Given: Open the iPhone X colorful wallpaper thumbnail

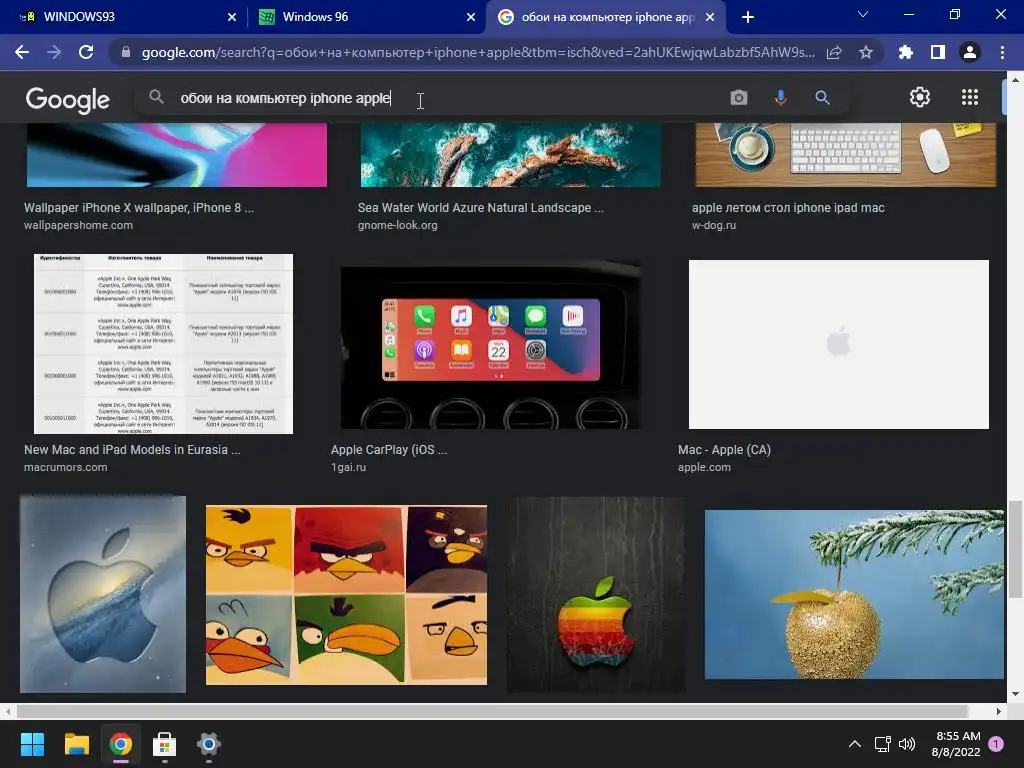Looking at the screenshot, I should (176, 155).
